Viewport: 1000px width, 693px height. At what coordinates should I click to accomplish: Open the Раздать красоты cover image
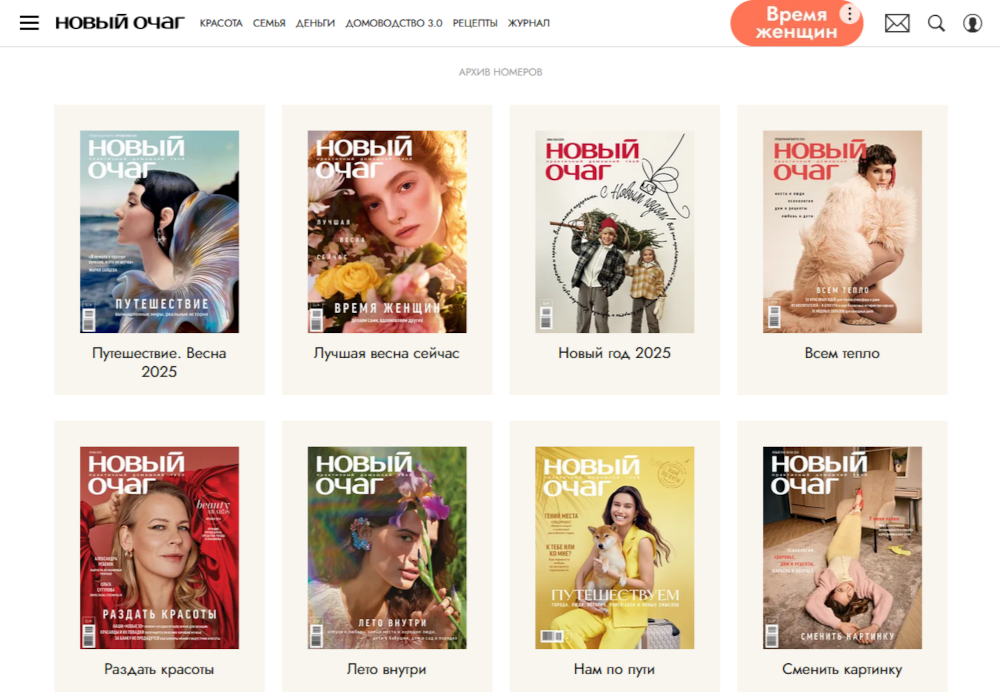coord(159,548)
